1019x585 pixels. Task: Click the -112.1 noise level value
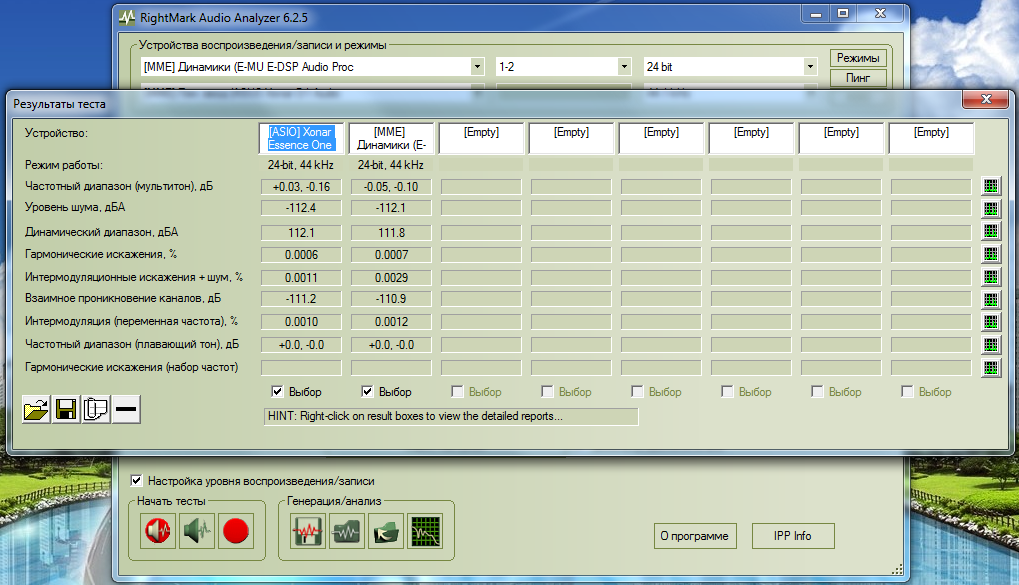(391, 208)
